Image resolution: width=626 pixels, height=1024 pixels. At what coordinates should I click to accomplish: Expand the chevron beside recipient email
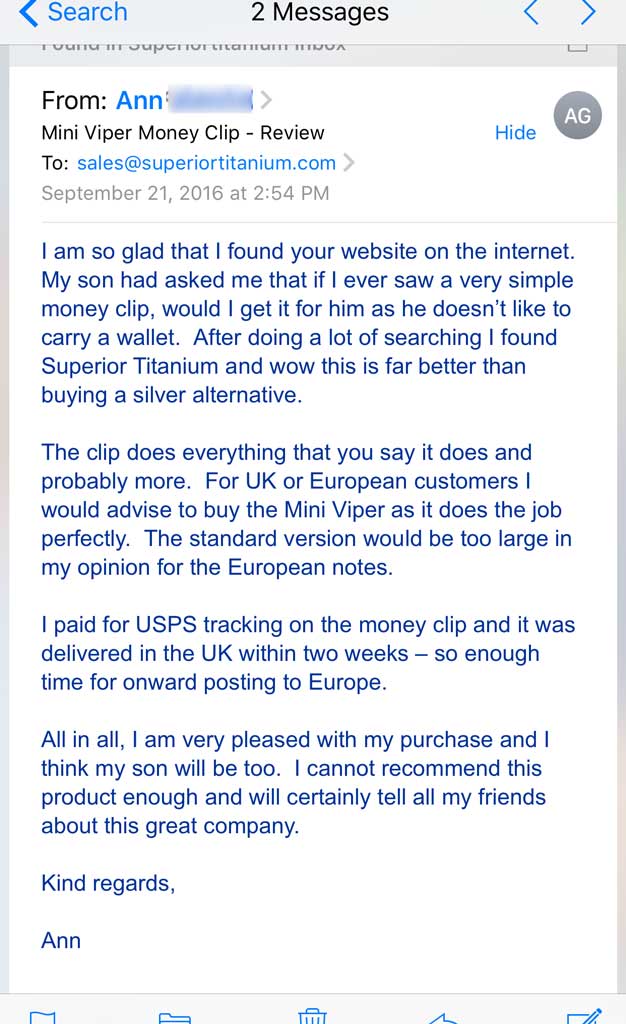tap(349, 162)
